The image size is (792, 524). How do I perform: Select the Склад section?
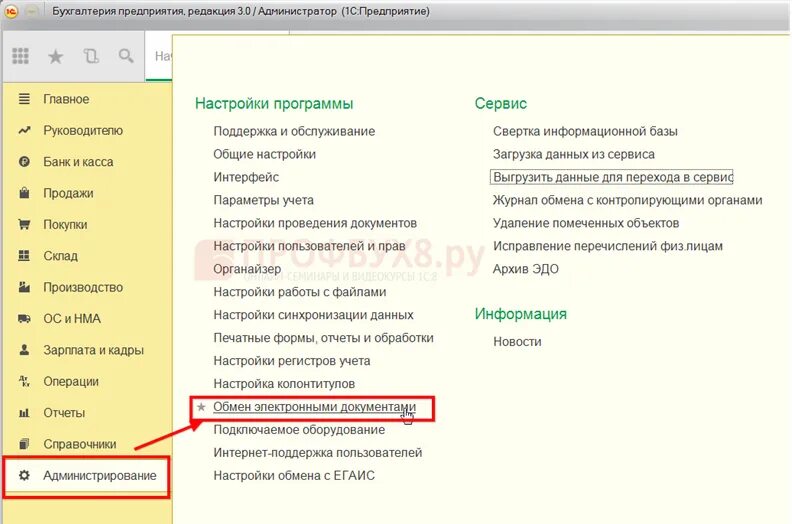[60, 256]
